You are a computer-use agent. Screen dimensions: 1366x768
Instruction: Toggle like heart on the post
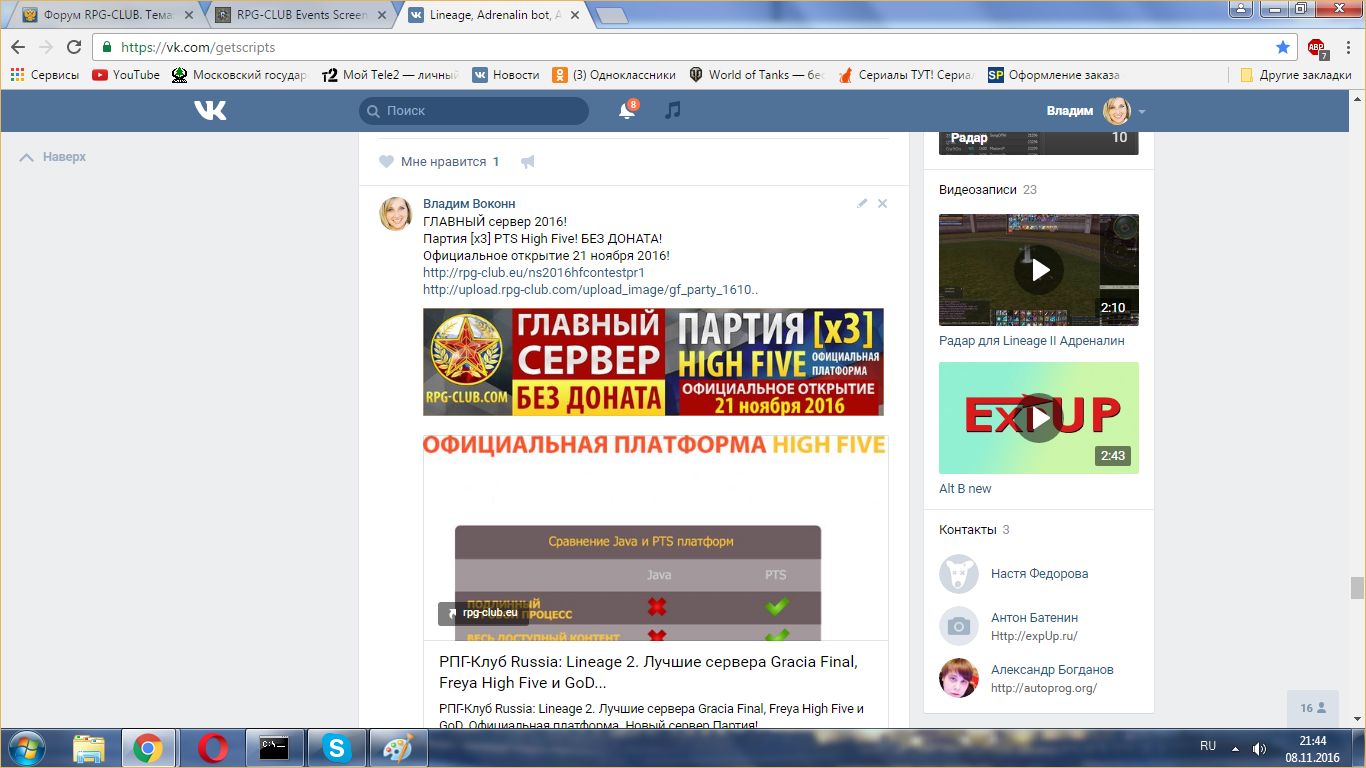click(386, 162)
